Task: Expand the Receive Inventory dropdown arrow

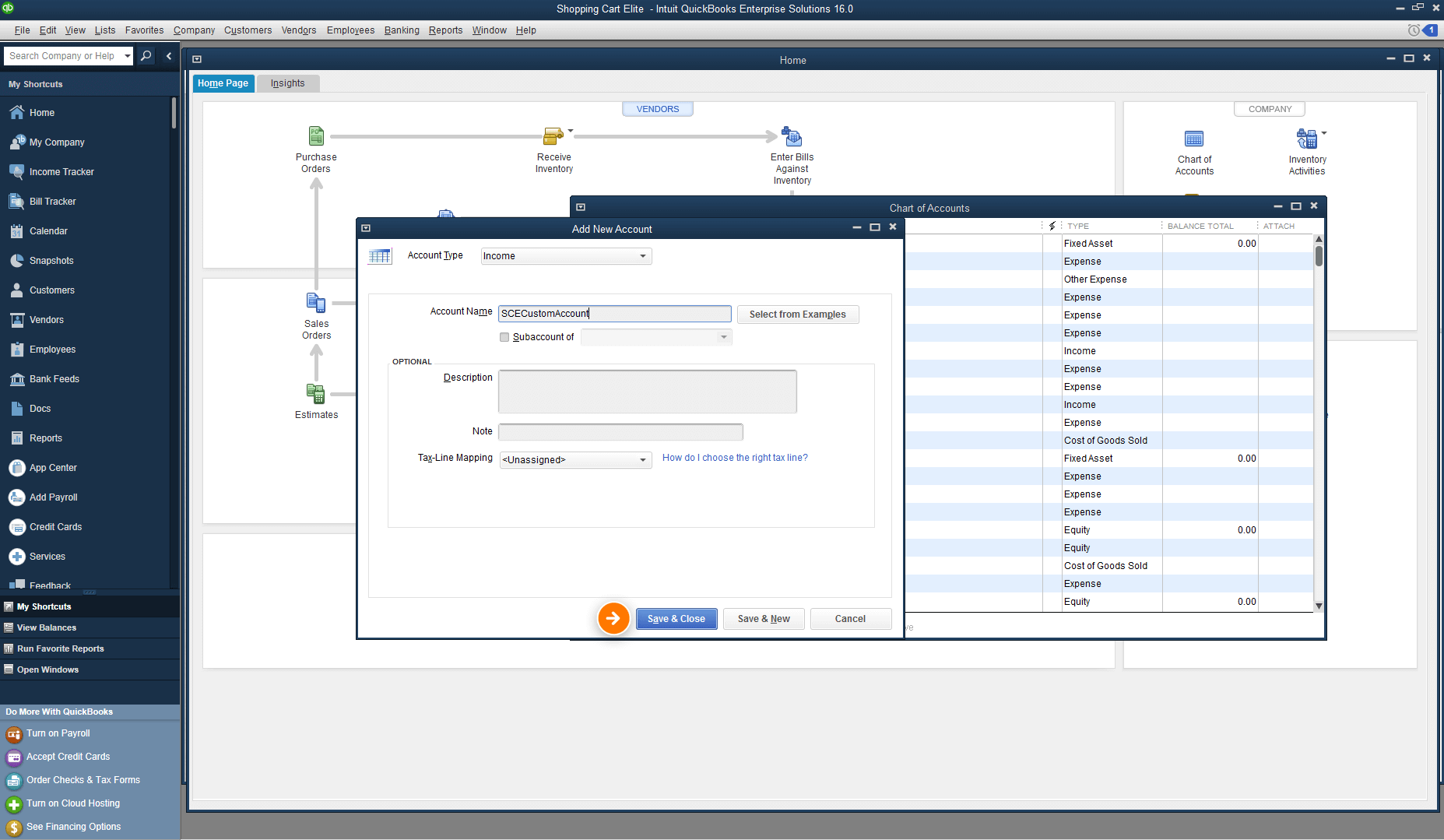Action: 571,131
